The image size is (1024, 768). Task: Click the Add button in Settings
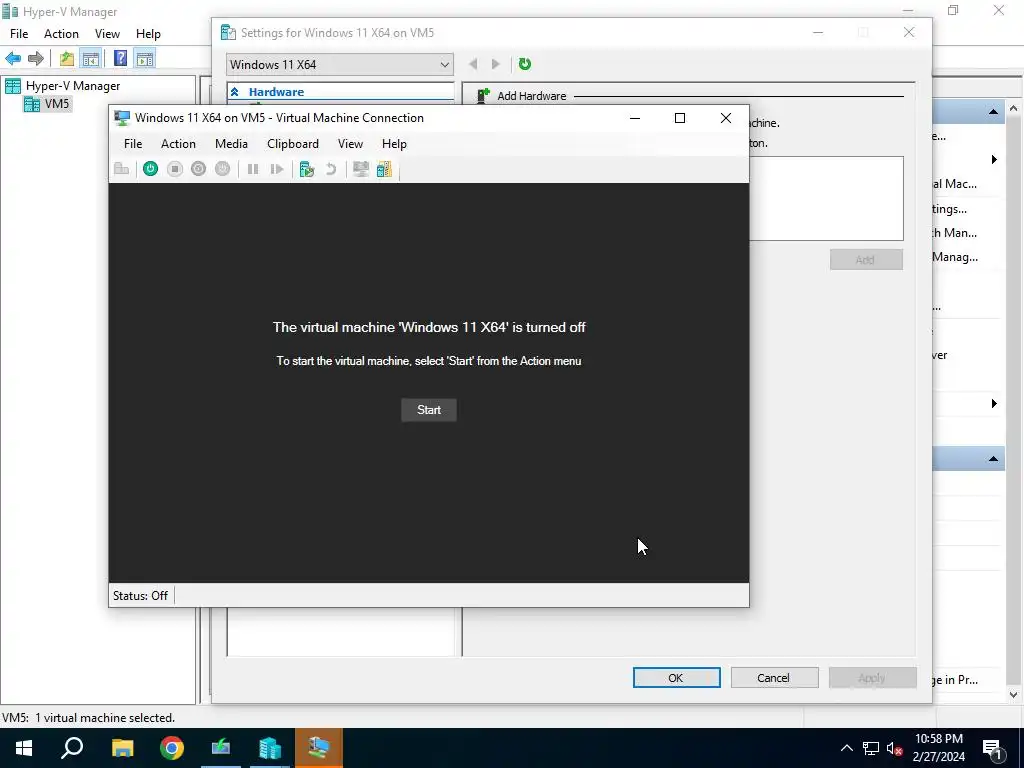click(866, 260)
